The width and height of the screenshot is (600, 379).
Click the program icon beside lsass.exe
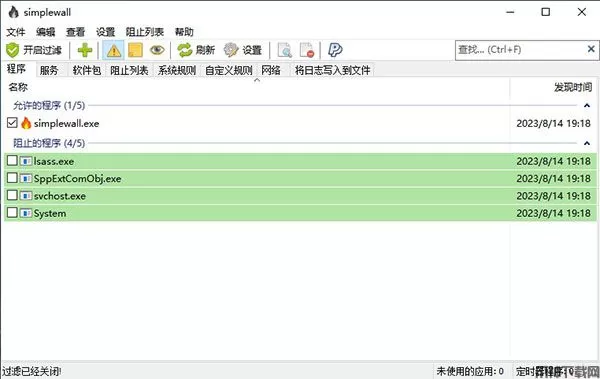26,161
